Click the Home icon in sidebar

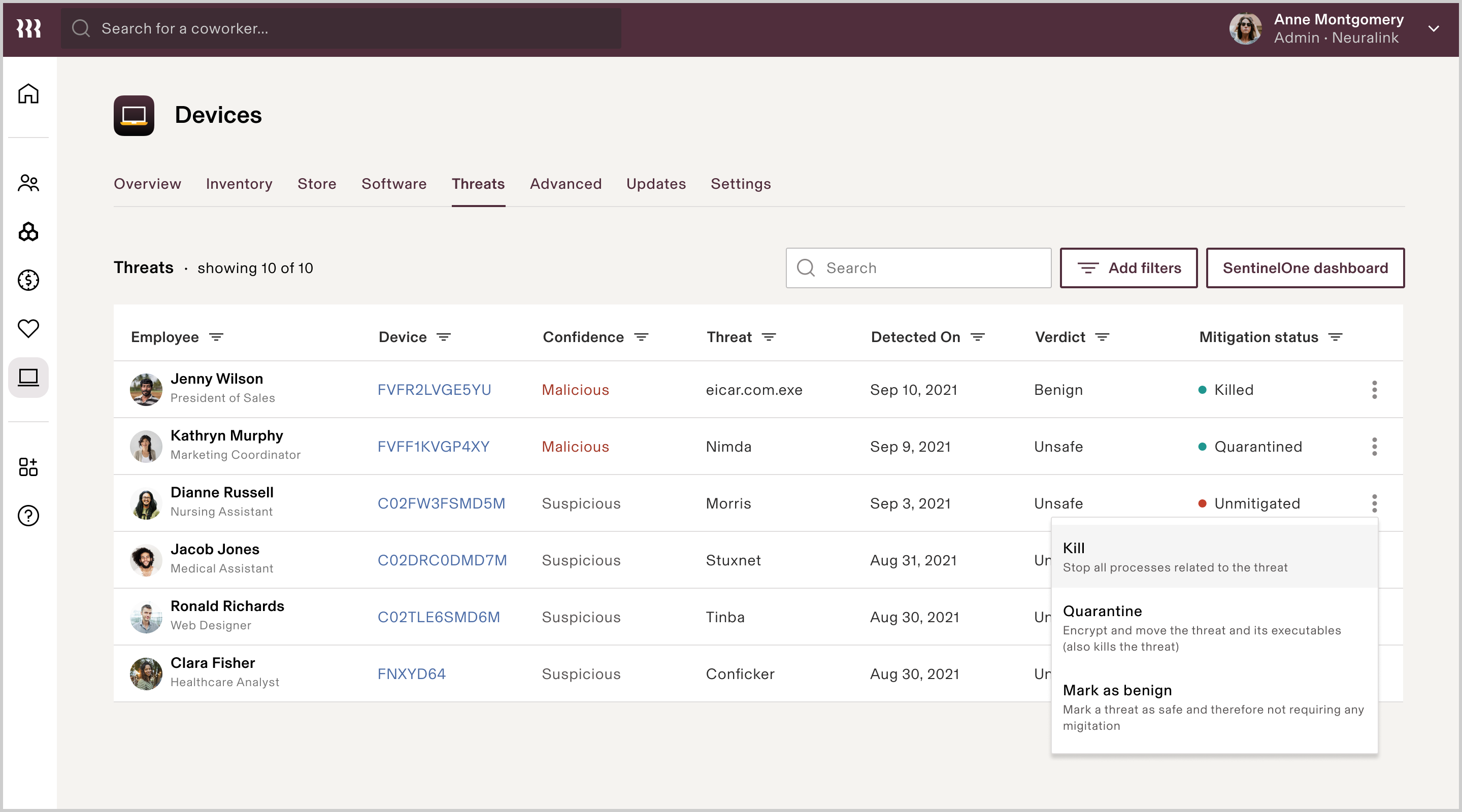[x=28, y=93]
